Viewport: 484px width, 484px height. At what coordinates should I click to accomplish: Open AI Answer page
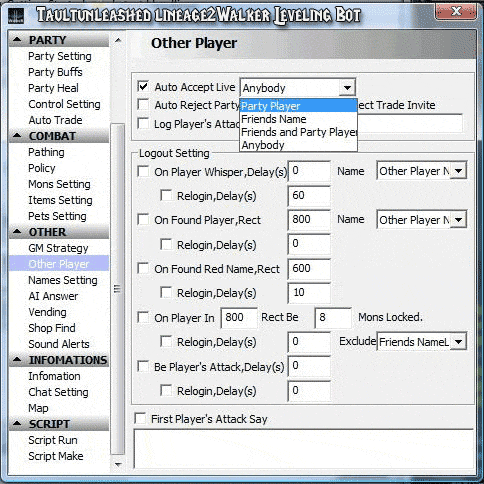(53, 296)
